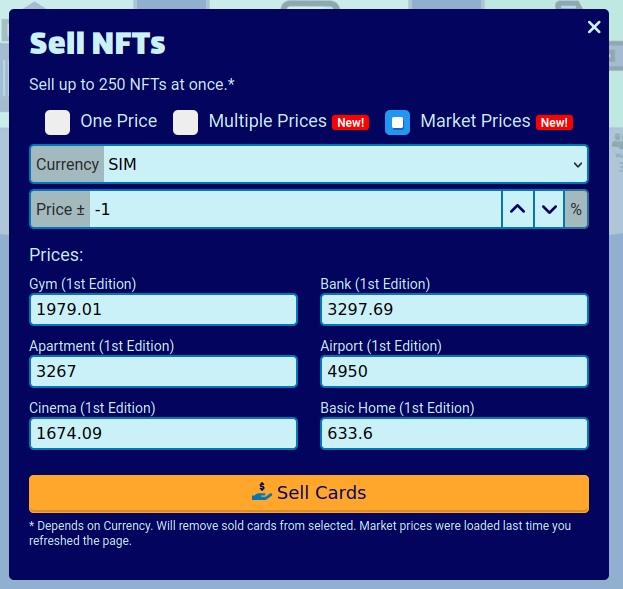Edit the Basic Home (1st Edition) price
The width and height of the screenshot is (623, 589).
[x=454, y=433]
